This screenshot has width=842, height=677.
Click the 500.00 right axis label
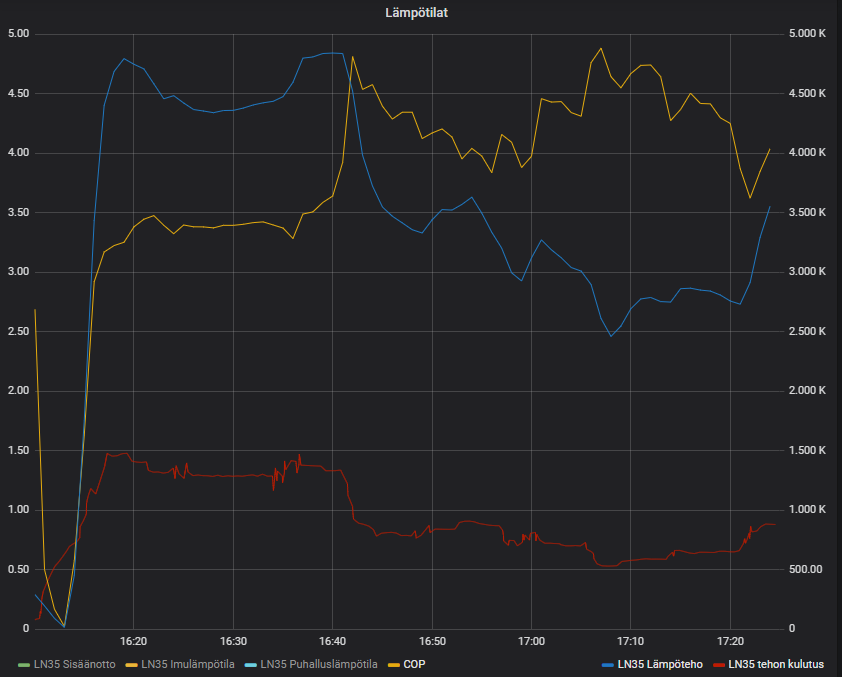click(805, 569)
